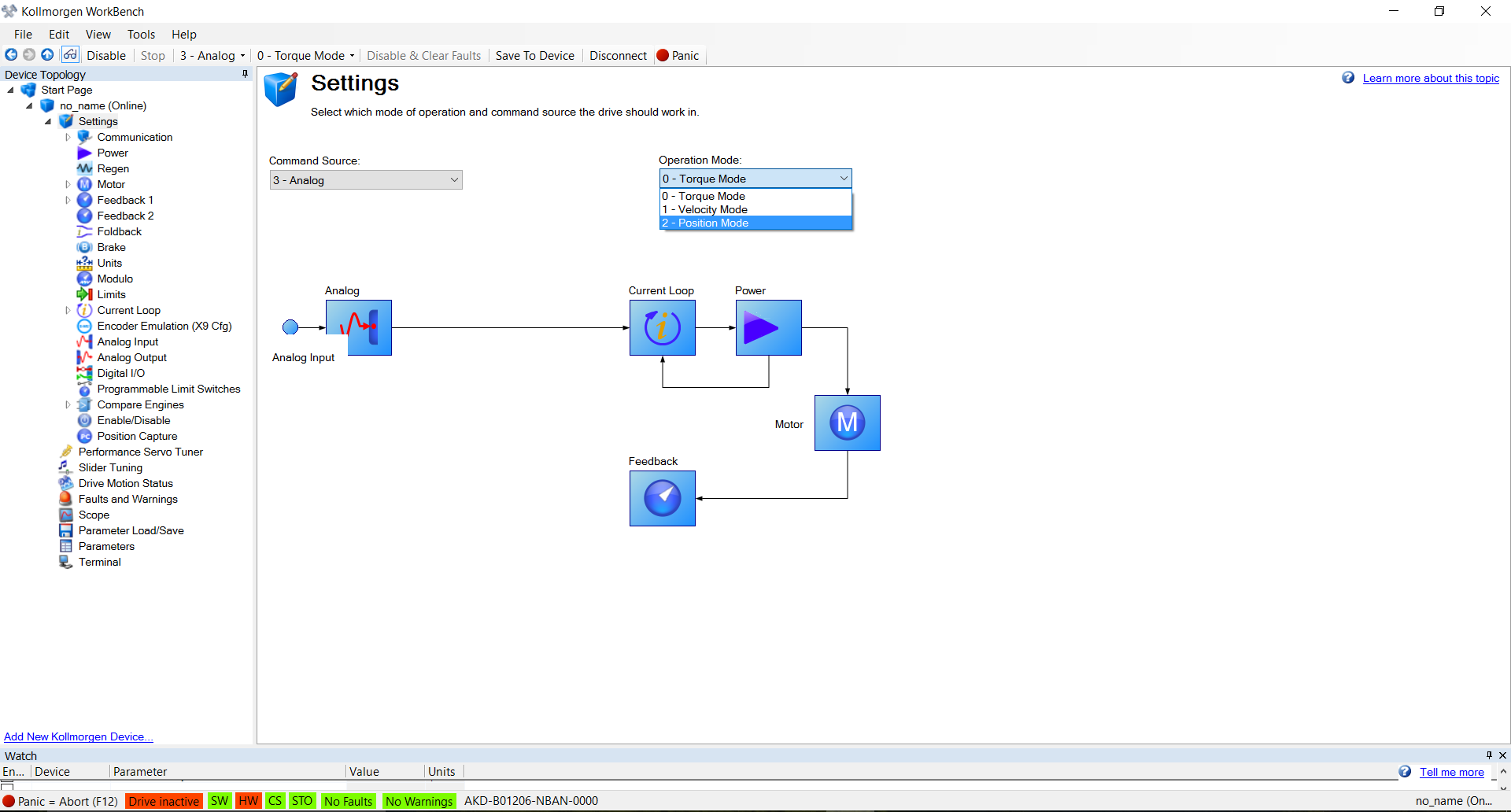Image resolution: width=1511 pixels, height=812 pixels.
Task: Collapse the no_name (Online) node
Action: (x=29, y=105)
